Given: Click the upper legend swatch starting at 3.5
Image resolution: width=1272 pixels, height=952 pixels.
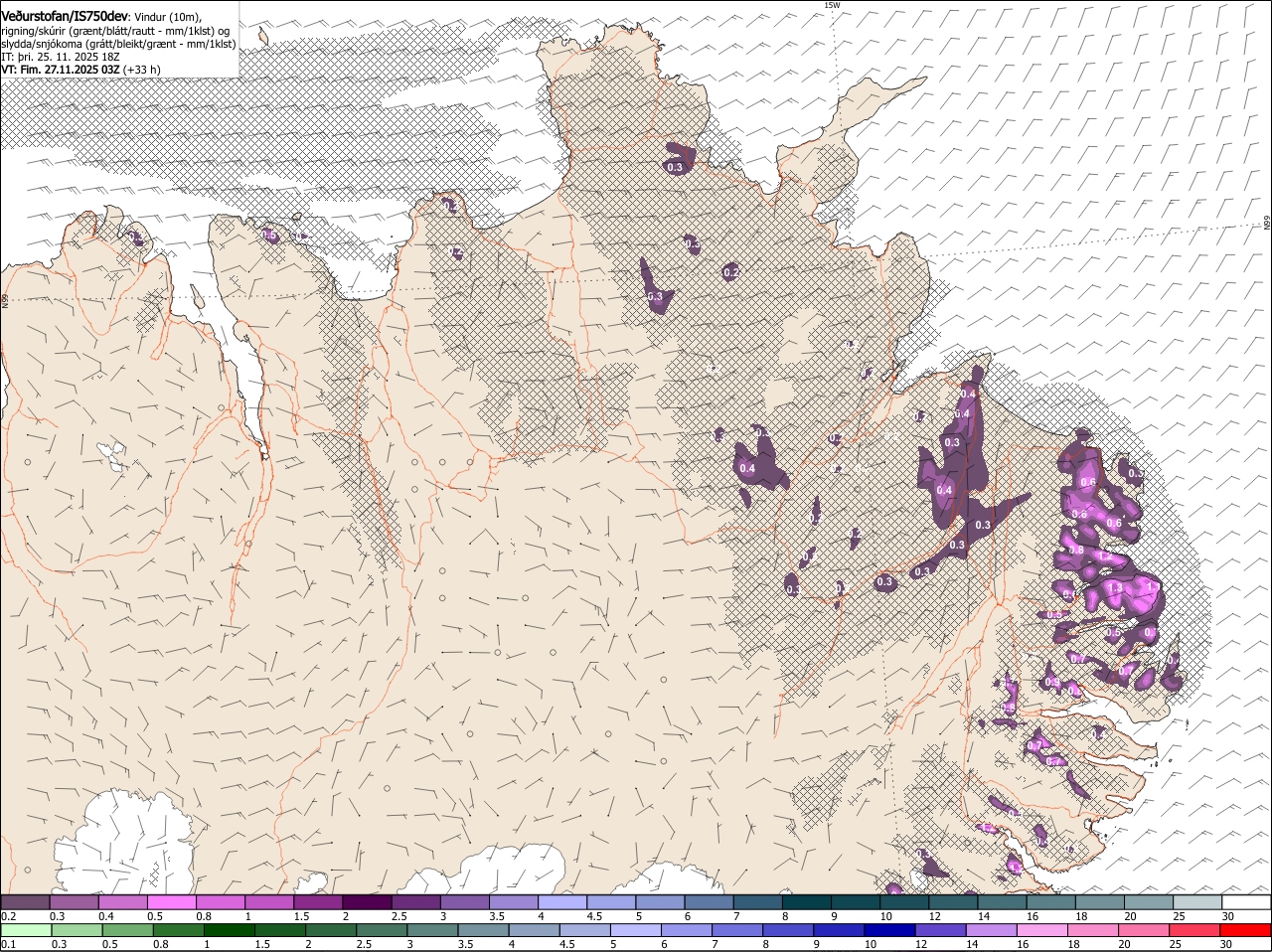Looking at the screenshot, I should pyautogui.click(x=513, y=902).
